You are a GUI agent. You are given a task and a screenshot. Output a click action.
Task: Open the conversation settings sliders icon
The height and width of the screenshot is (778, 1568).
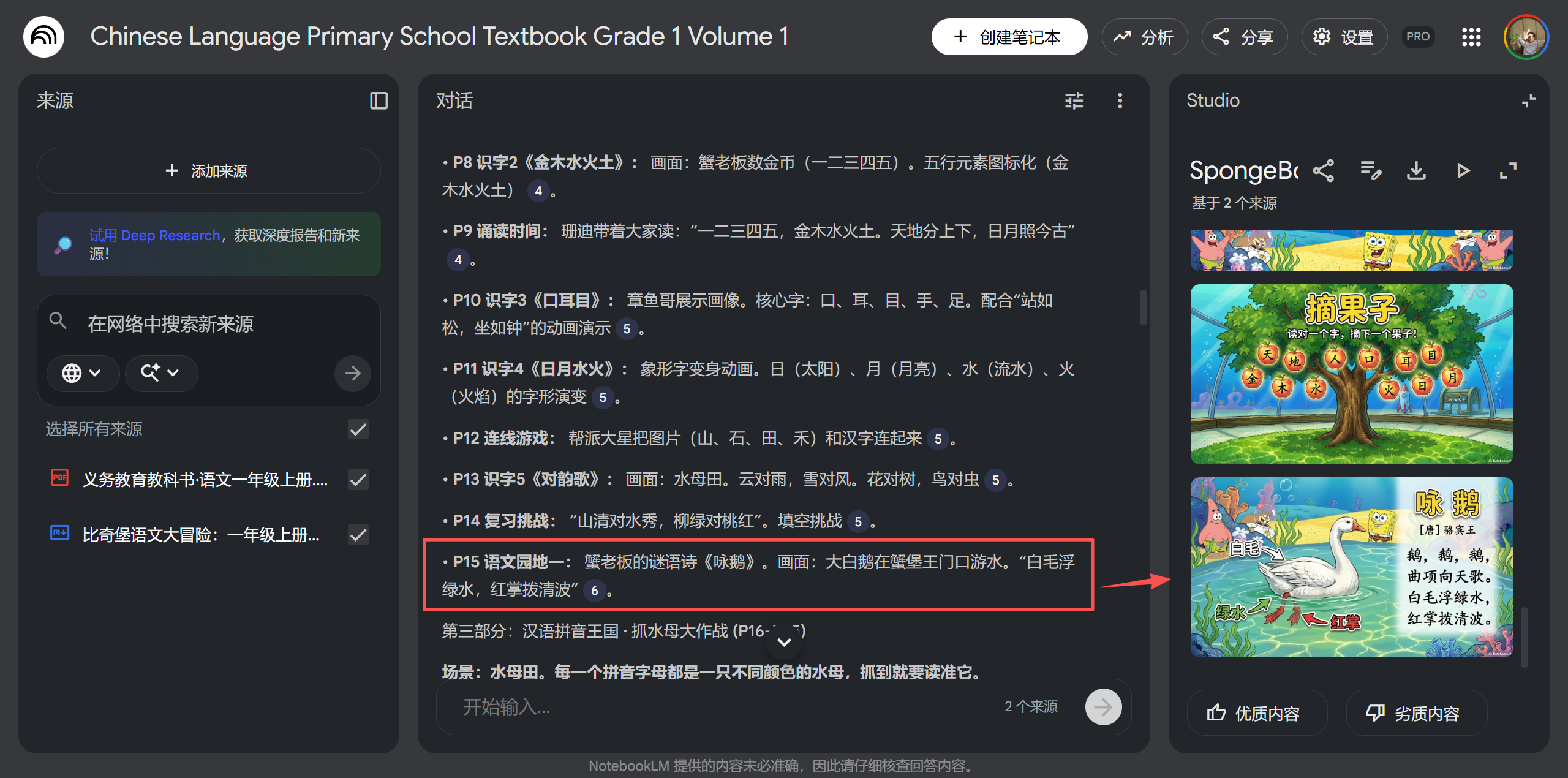[x=1074, y=100]
